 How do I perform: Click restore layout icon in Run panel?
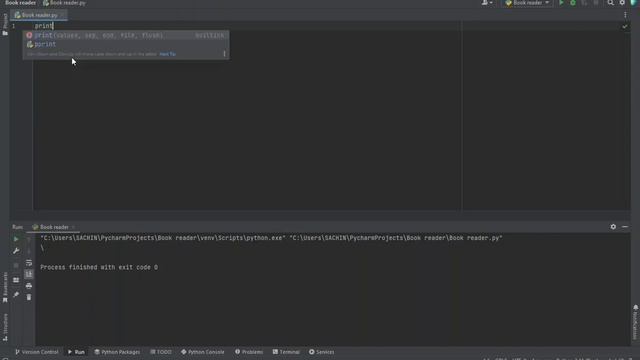[16, 280]
